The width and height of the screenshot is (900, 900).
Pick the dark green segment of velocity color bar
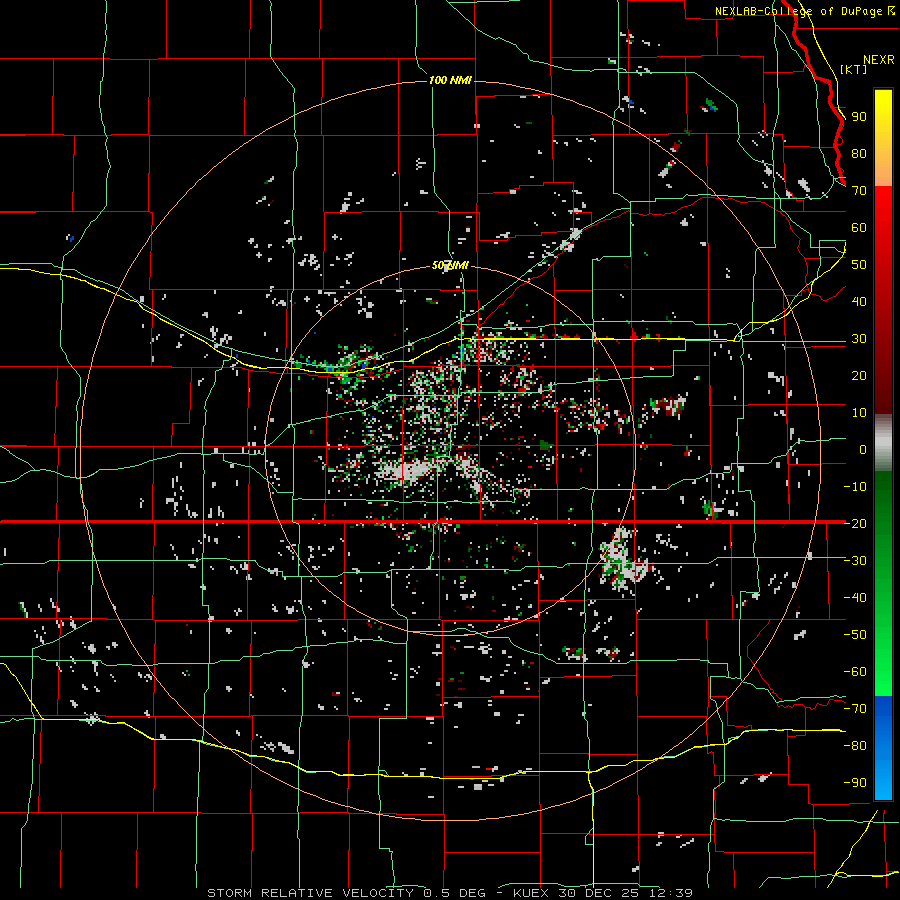pos(883,496)
